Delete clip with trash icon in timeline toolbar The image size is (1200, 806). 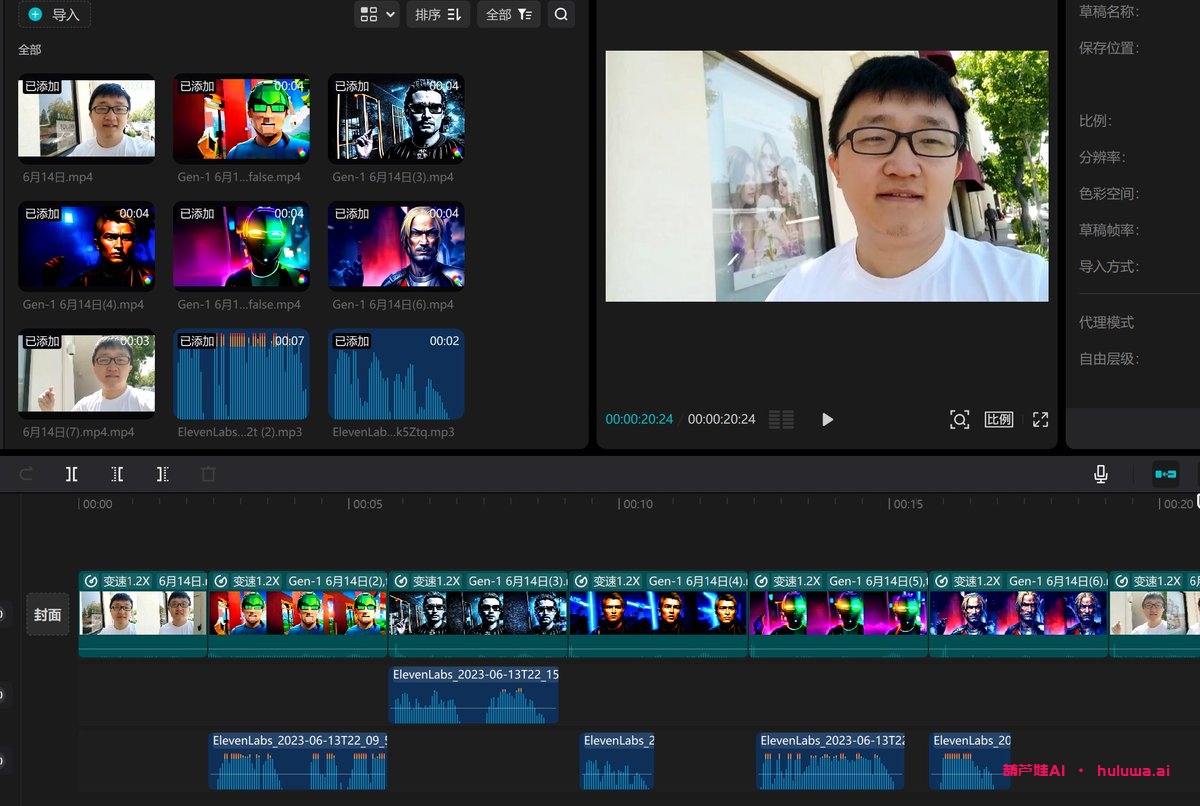pyautogui.click(x=208, y=473)
